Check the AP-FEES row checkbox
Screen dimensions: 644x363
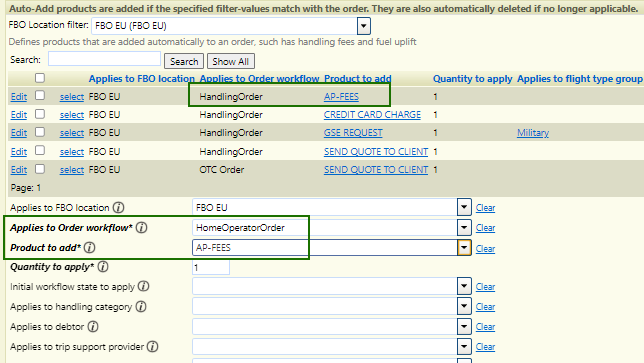40,96
